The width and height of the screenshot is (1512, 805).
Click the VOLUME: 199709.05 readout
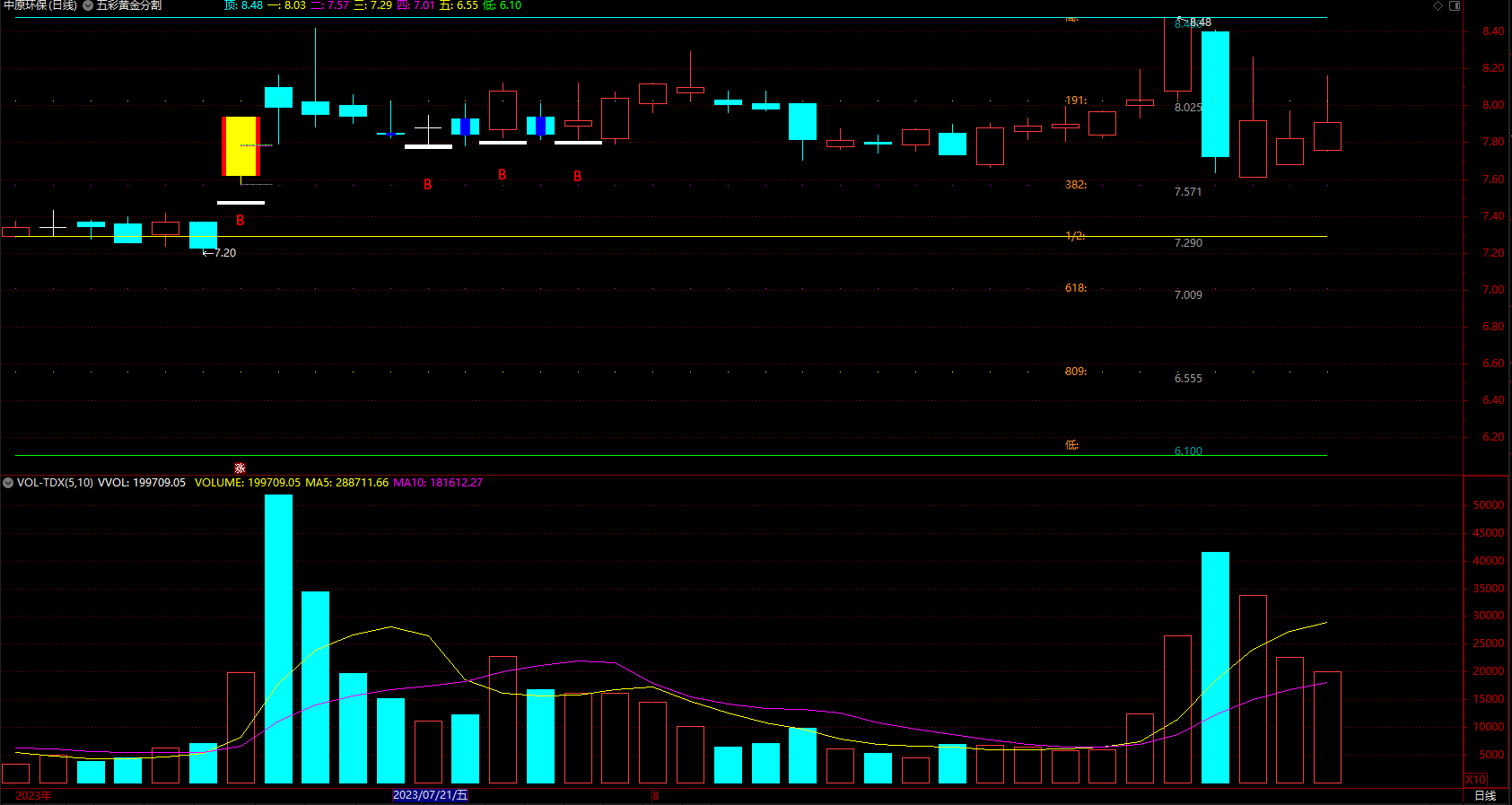248,483
